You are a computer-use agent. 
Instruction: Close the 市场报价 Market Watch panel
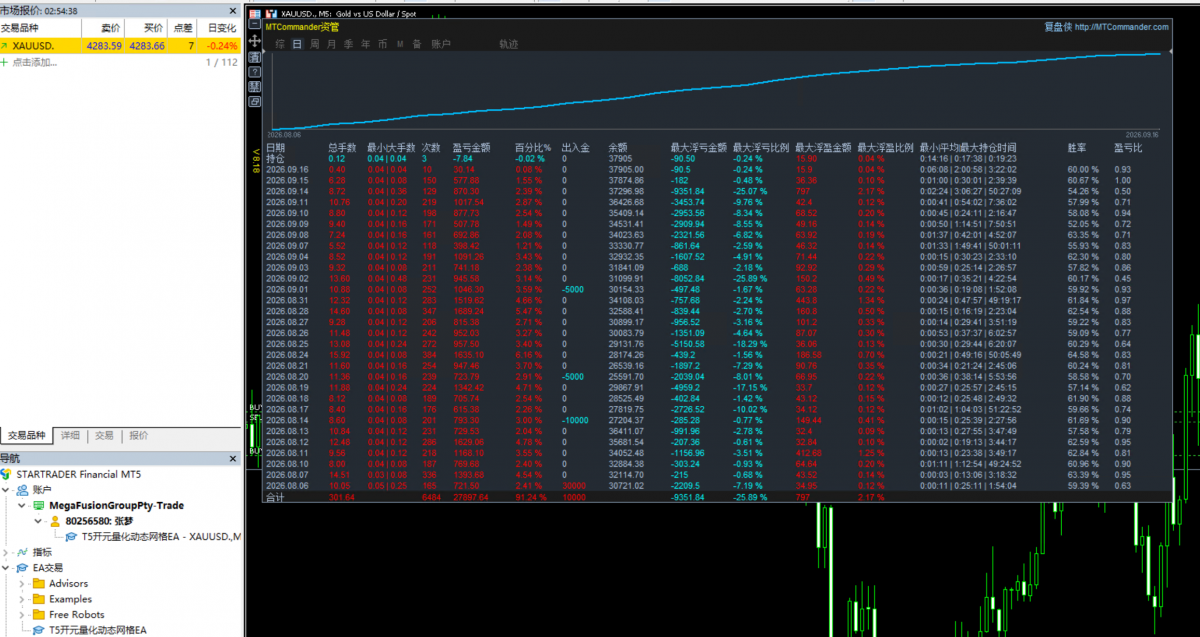(233, 10)
